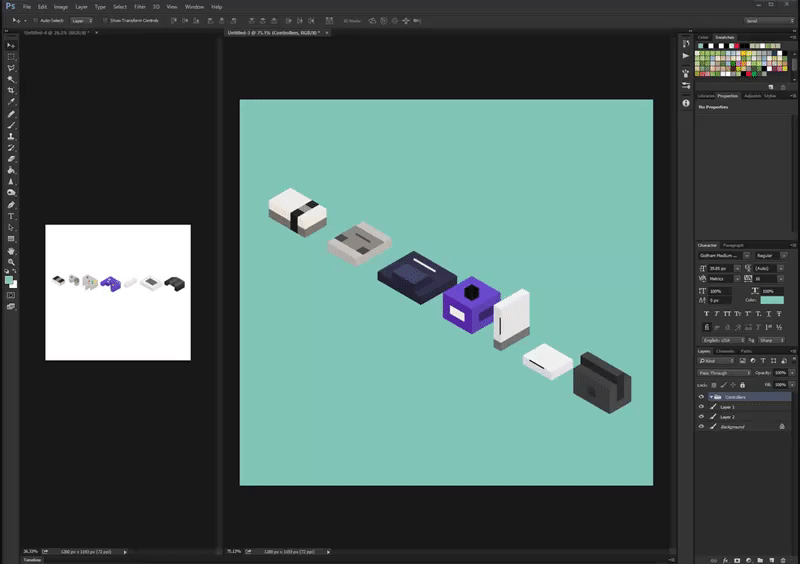Select the Path Selection tool
Viewport: 800px width, 564px height.
[x=11, y=227]
